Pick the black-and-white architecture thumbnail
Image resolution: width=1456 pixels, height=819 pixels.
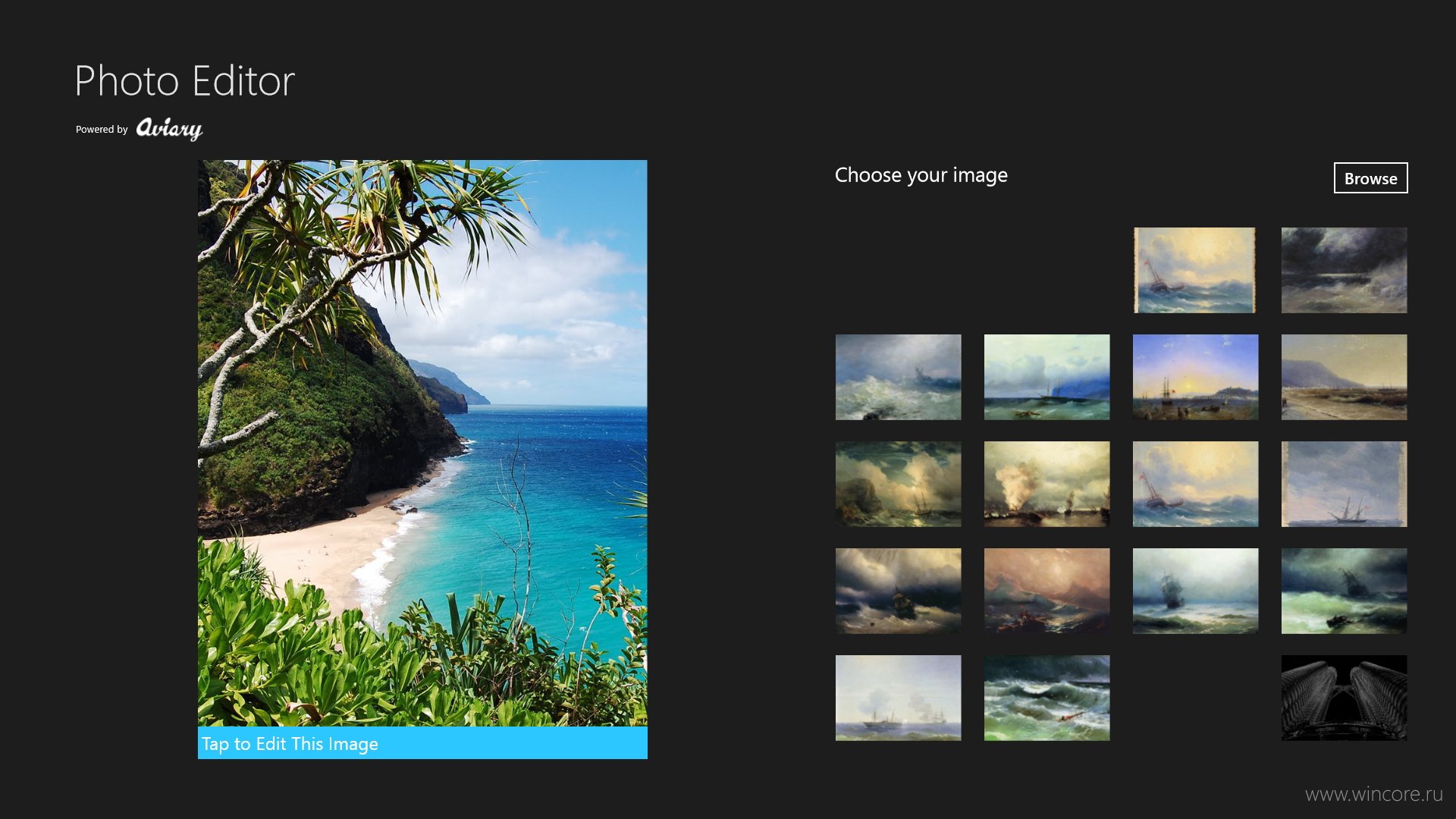(x=1344, y=698)
